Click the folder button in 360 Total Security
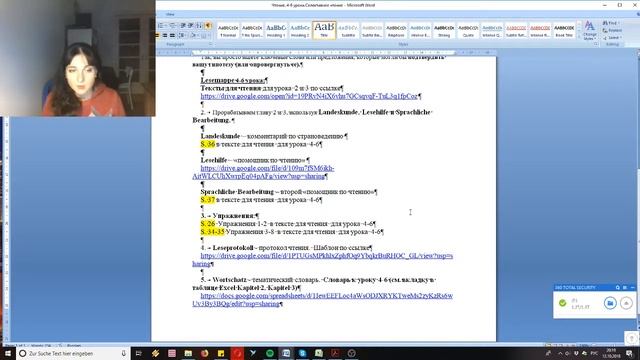Image resolution: width=640 pixels, height=360 pixels. click(x=610, y=303)
